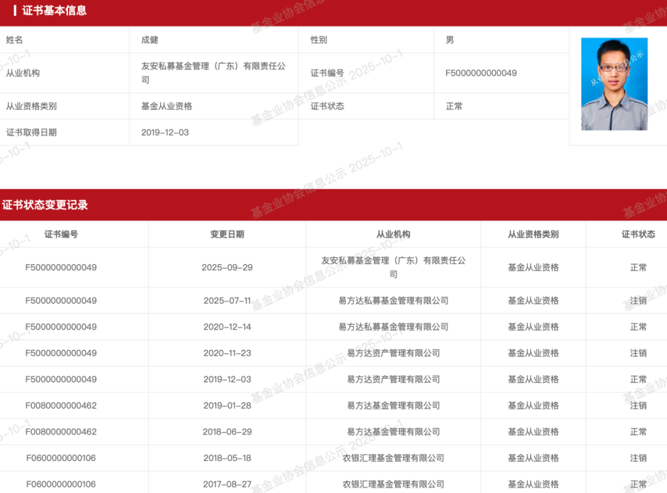Click the 性别 value 男
Image resolution: width=667 pixels, height=493 pixels.
(x=450, y=40)
